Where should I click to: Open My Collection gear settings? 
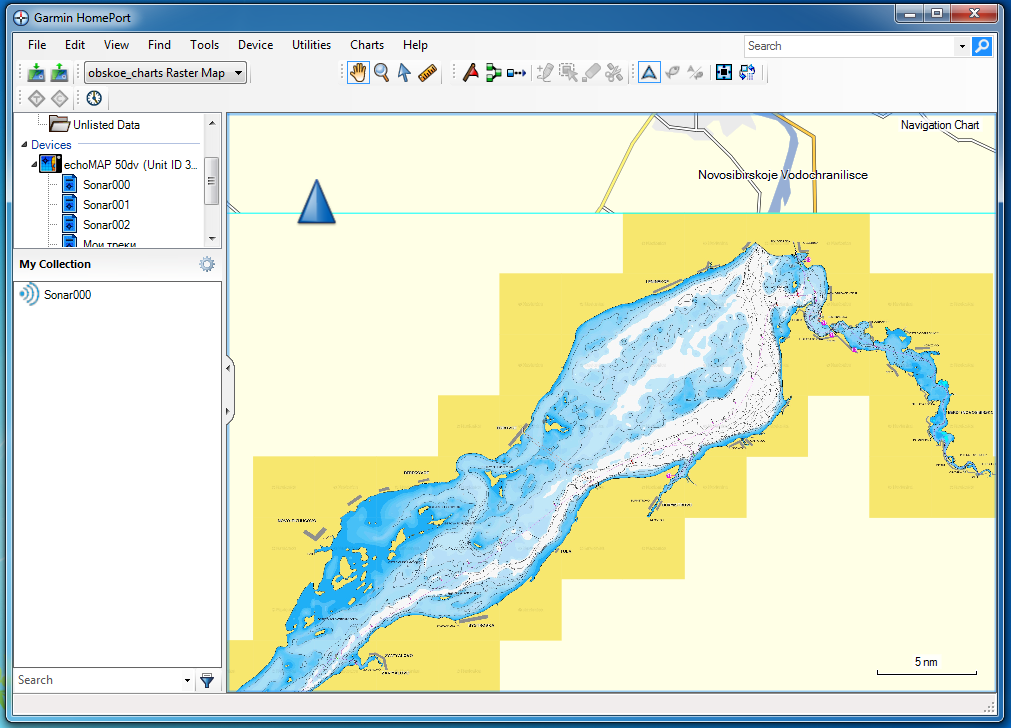point(207,264)
